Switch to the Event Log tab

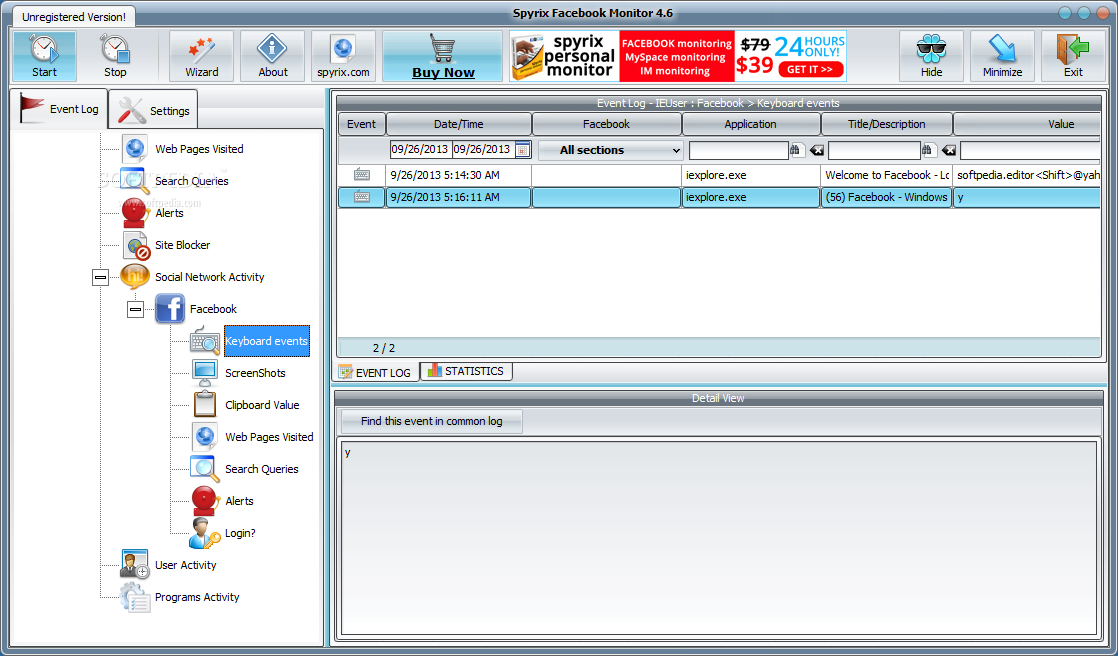coord(58,109)
